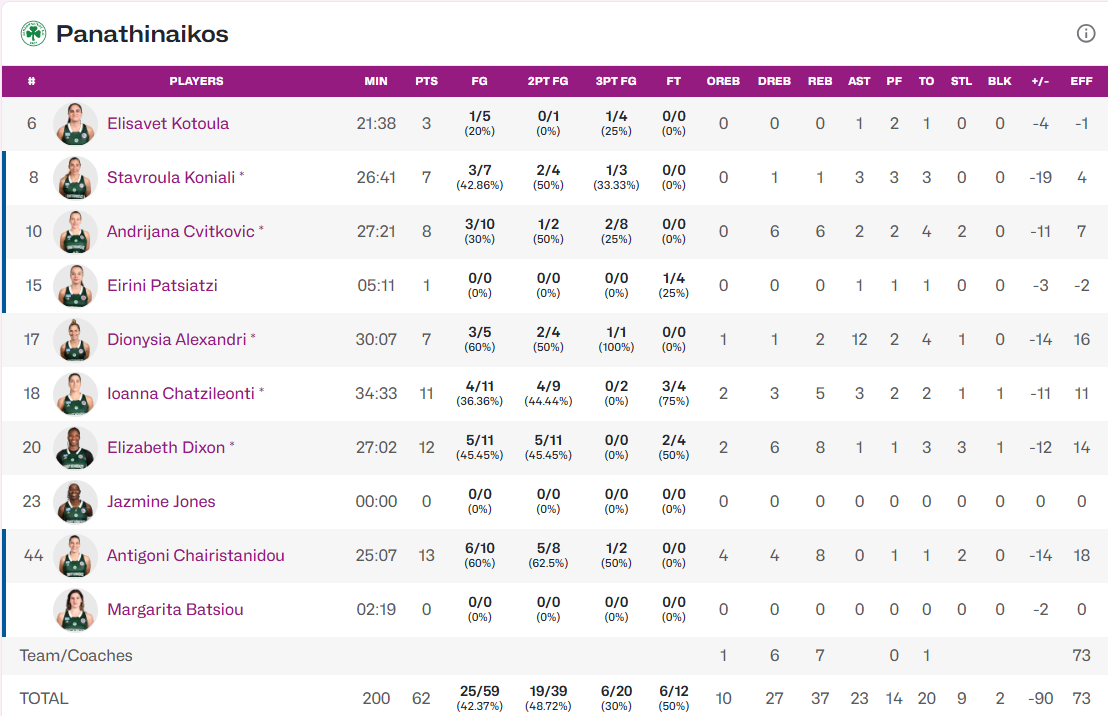Open Dionysia Alexandri's player photo
Image resolution: width=1108 pixels, height=716 pixels.
(75, 340)
